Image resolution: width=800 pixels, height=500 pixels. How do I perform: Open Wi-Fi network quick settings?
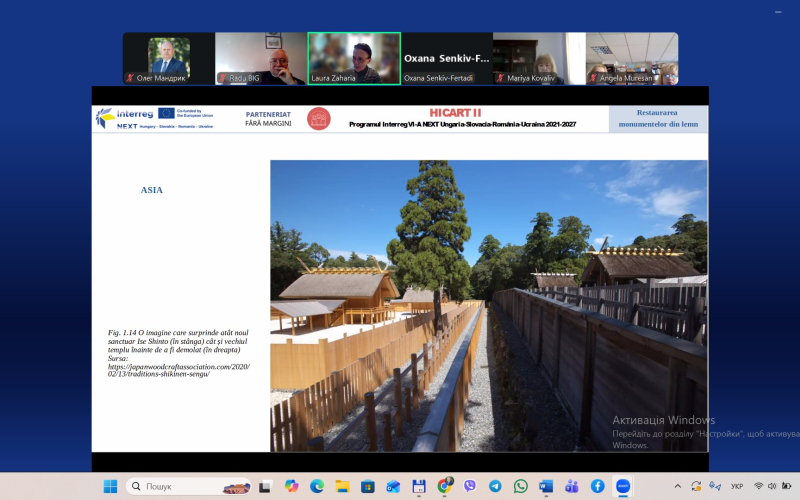pos(759,486)
